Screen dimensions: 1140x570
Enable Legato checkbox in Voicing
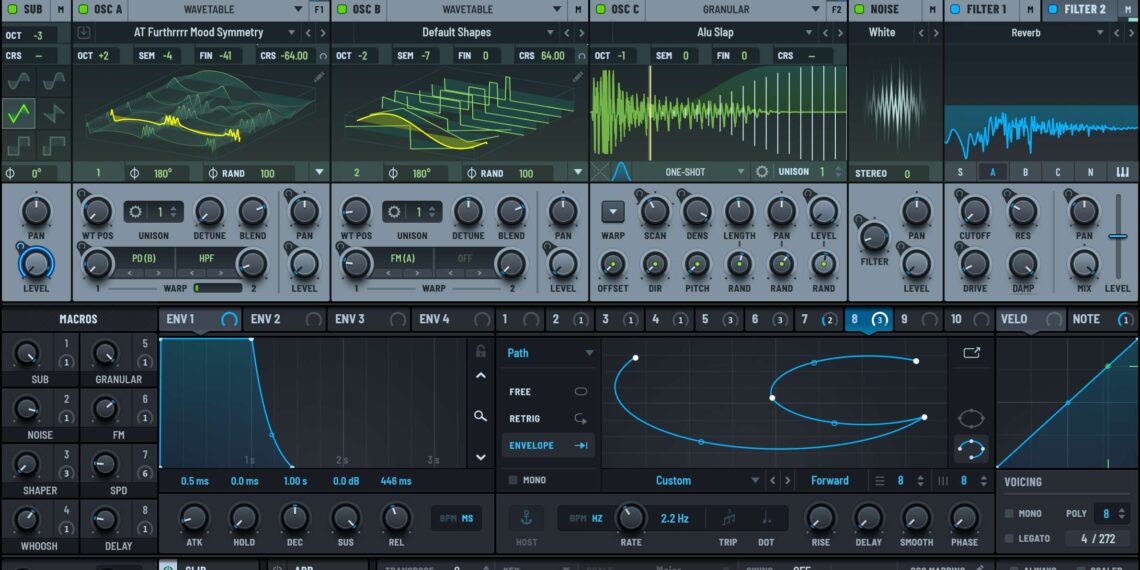(1009, 538)
